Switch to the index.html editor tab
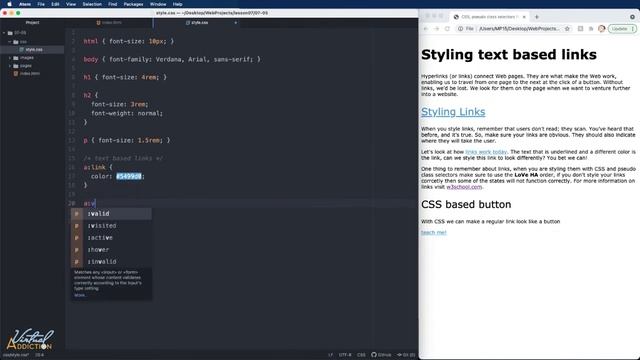Image resolution: width=640 pixels, height=360 pixels. (109, 22)
